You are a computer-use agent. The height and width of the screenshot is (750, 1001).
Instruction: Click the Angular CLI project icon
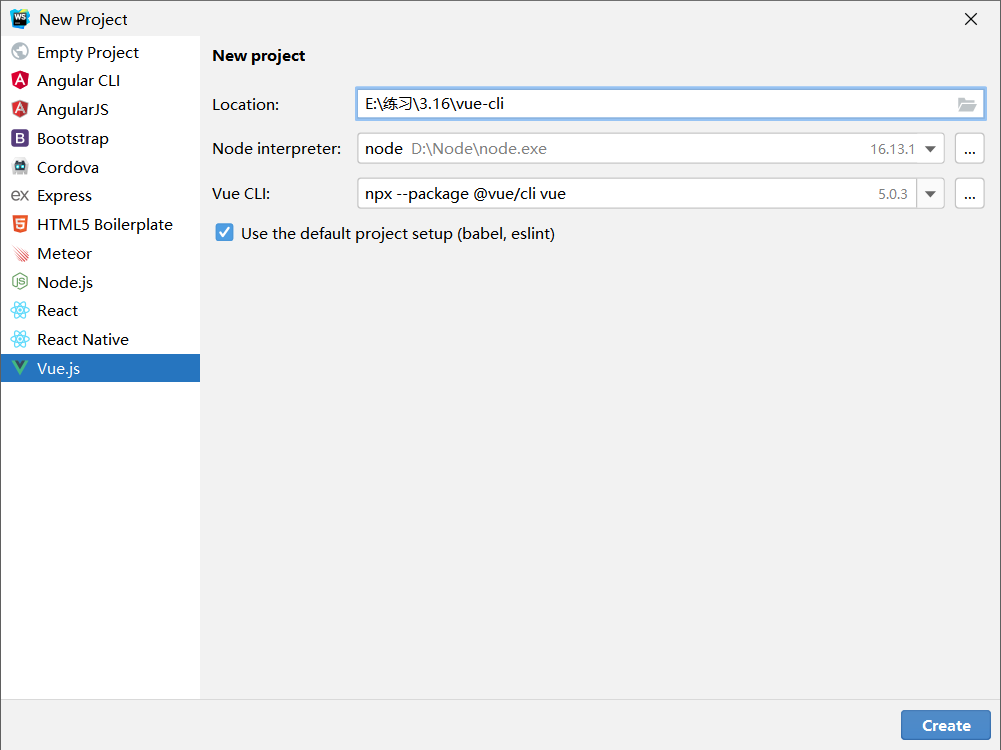tap(20, 81)
